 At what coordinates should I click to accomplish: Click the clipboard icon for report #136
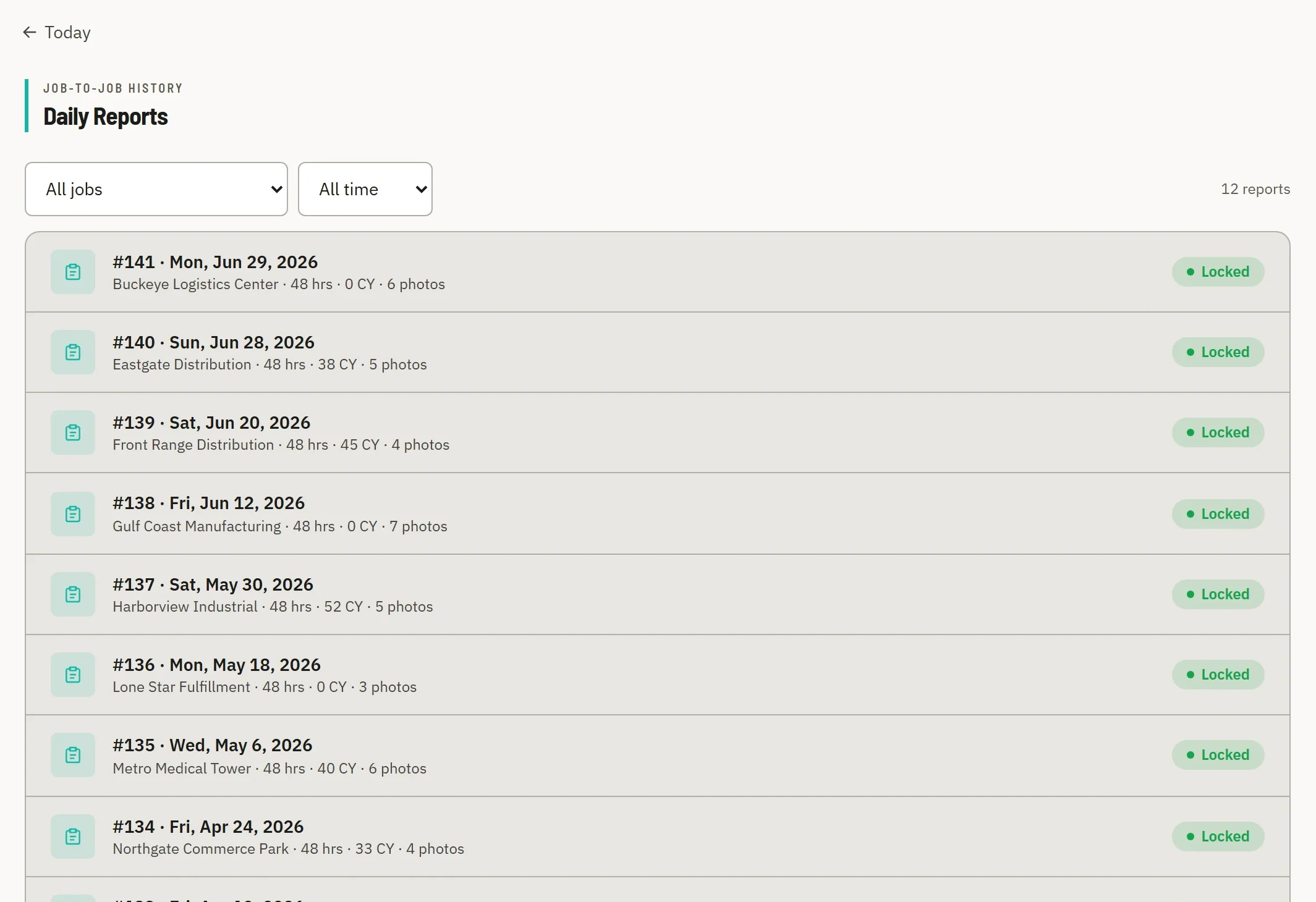(x=73, y=675)
